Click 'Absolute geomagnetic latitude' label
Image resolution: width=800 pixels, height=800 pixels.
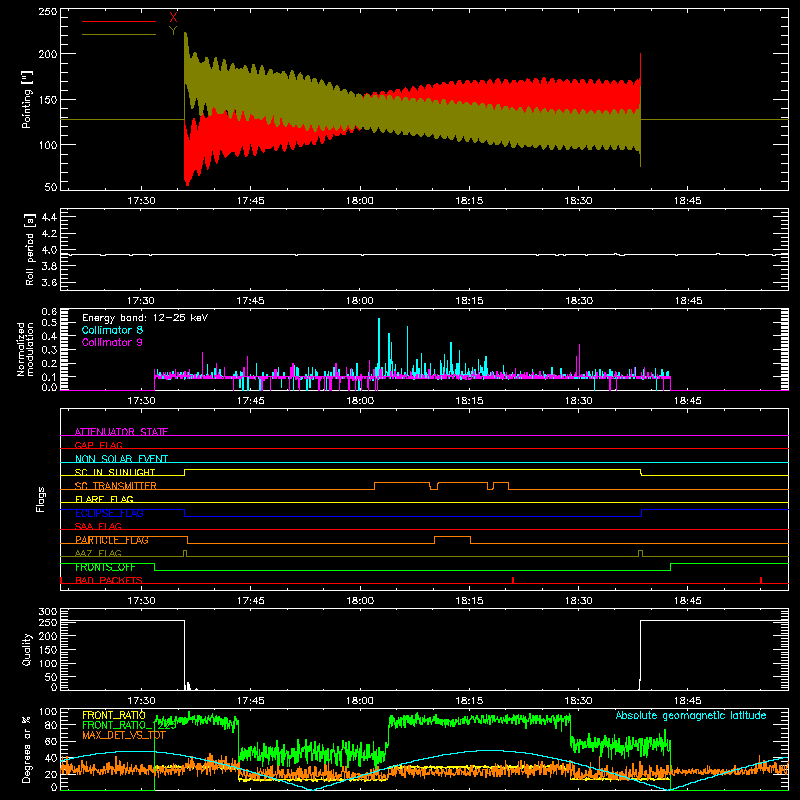click(691, 715)
